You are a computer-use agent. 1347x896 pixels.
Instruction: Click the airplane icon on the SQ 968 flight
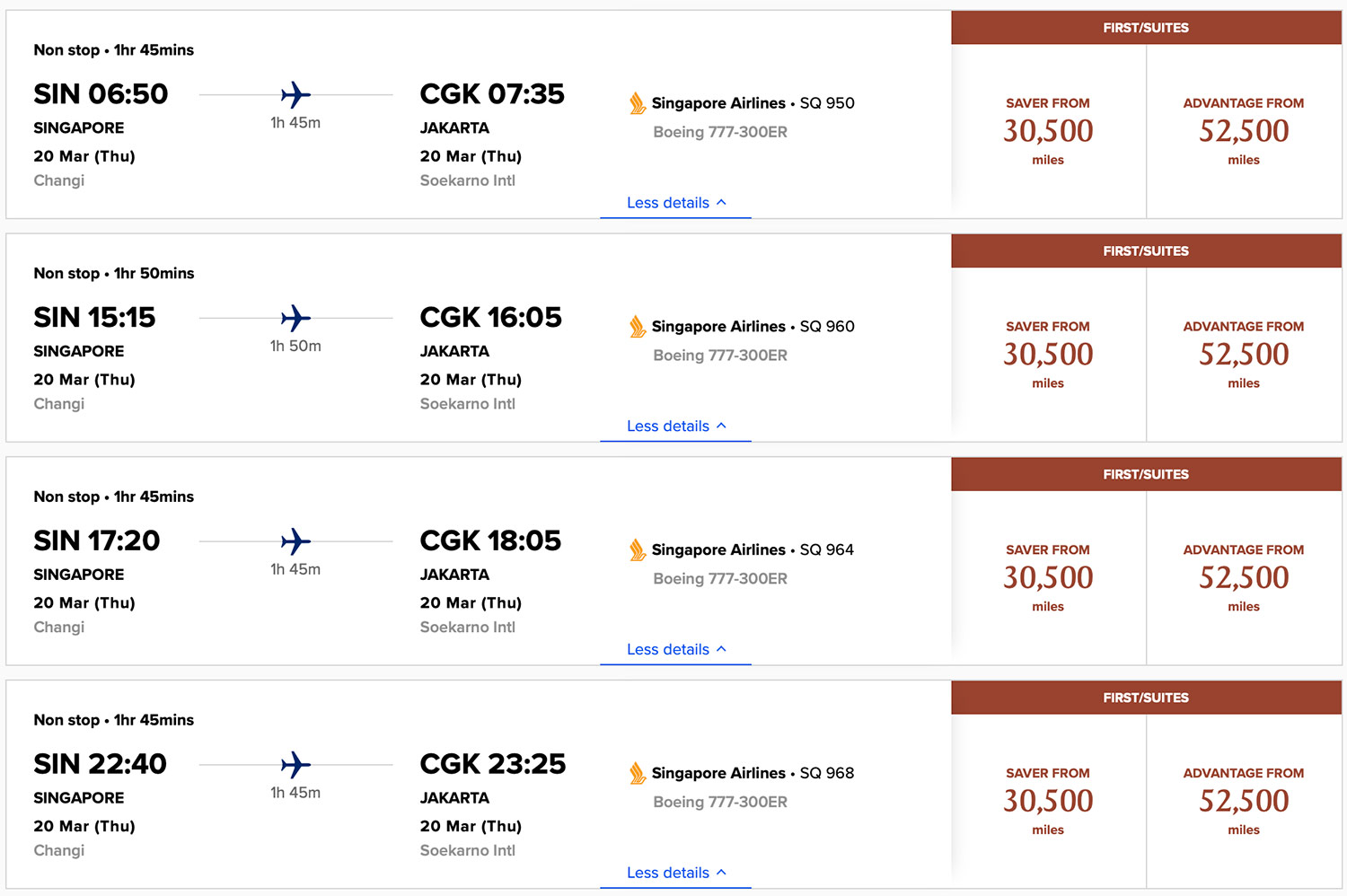click(295, 765)
